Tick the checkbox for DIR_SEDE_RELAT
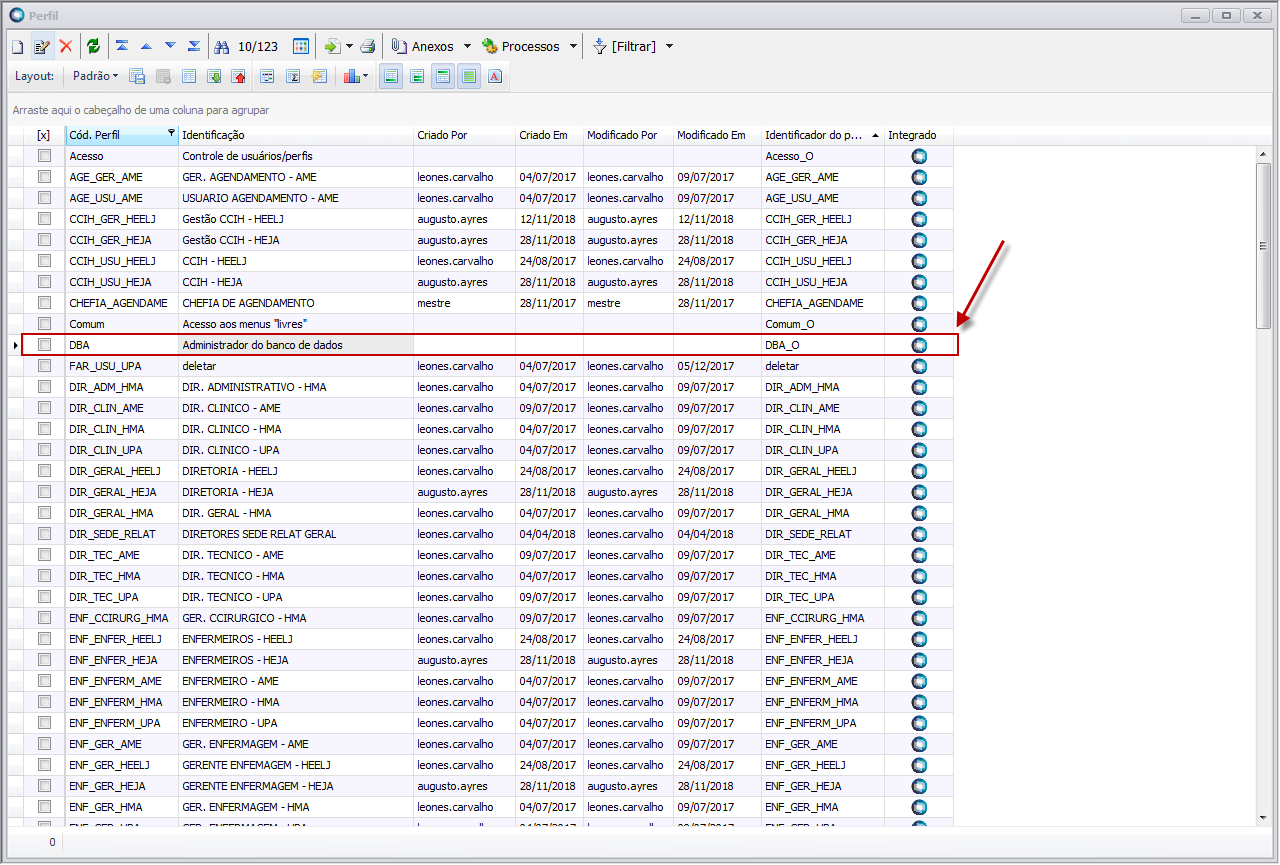This screenshot has height=865, width=1280. click(x=44, y=534)
